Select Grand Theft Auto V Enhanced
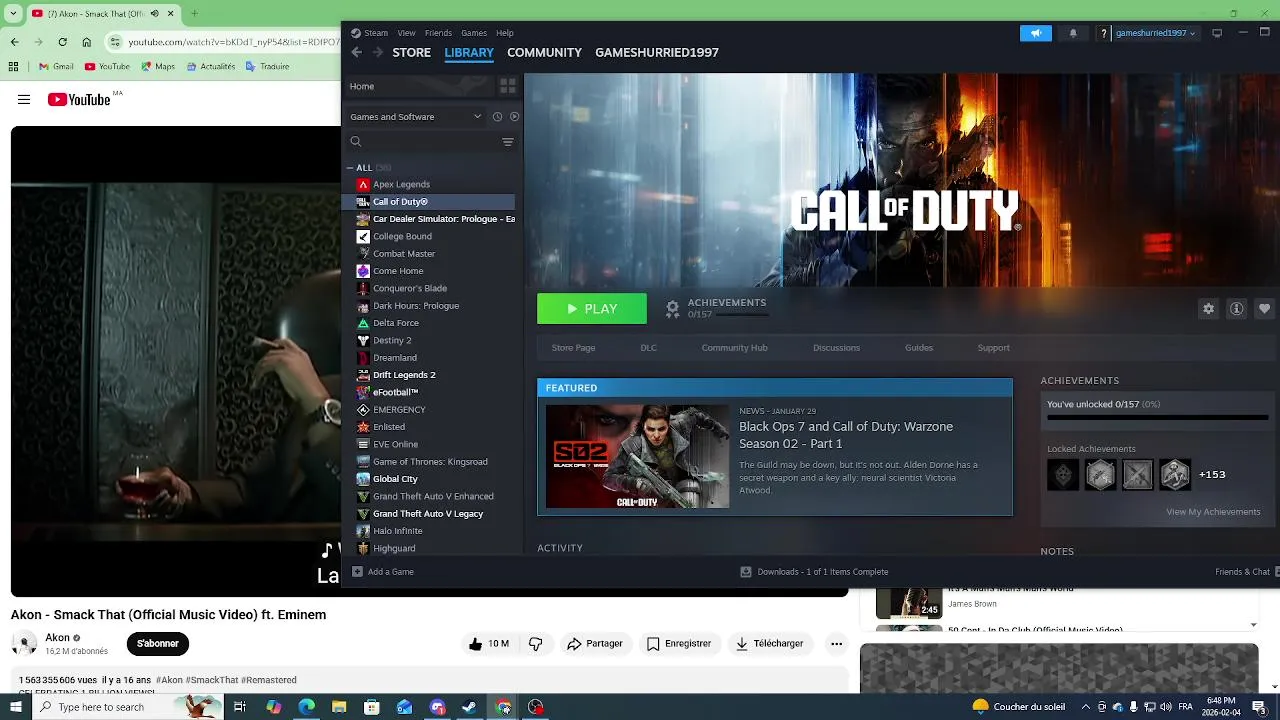 pos(432,496)
